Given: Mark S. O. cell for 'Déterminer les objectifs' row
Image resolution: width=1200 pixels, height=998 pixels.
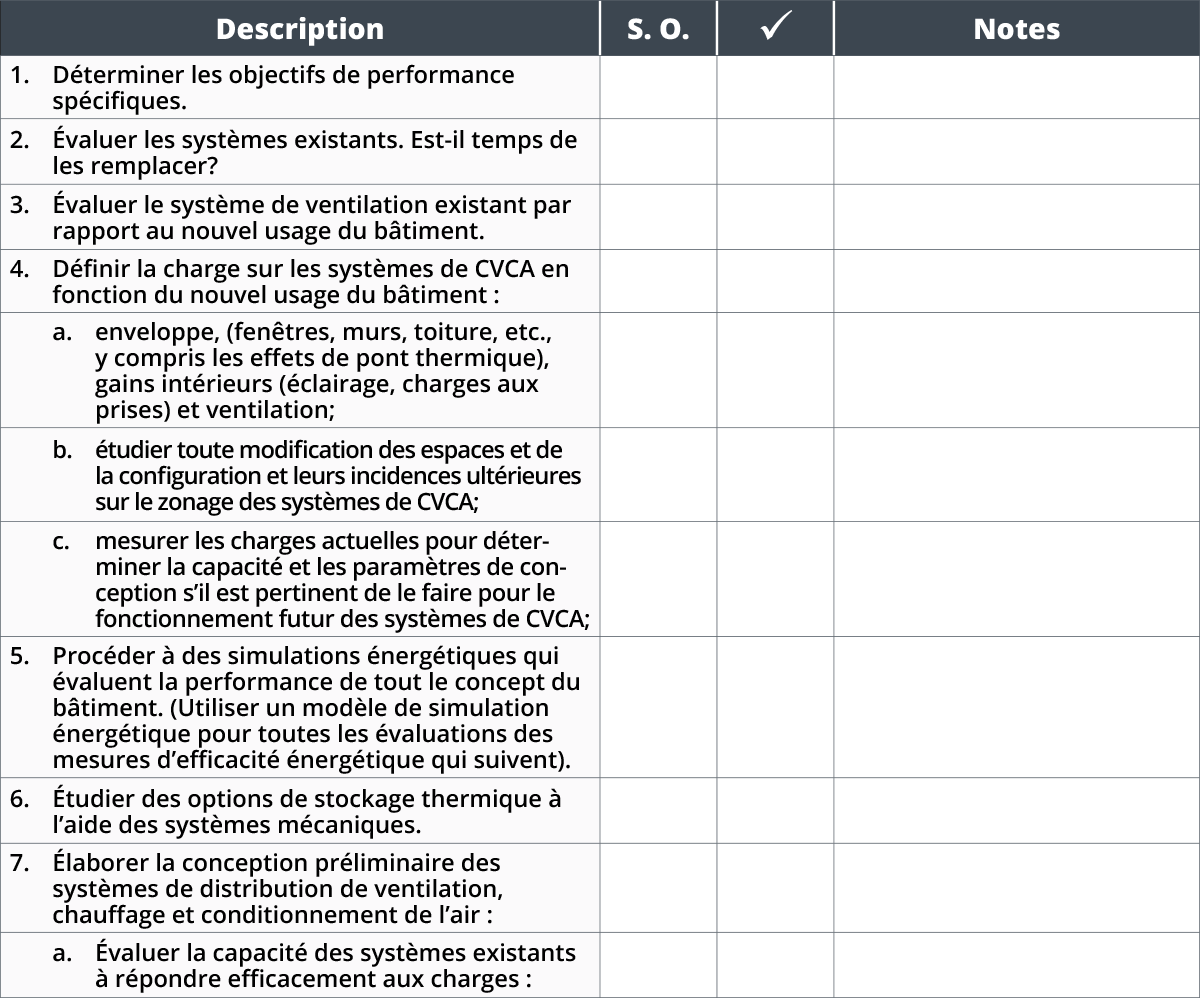Looking at the screenshot, I should click(x=658, y=88).
